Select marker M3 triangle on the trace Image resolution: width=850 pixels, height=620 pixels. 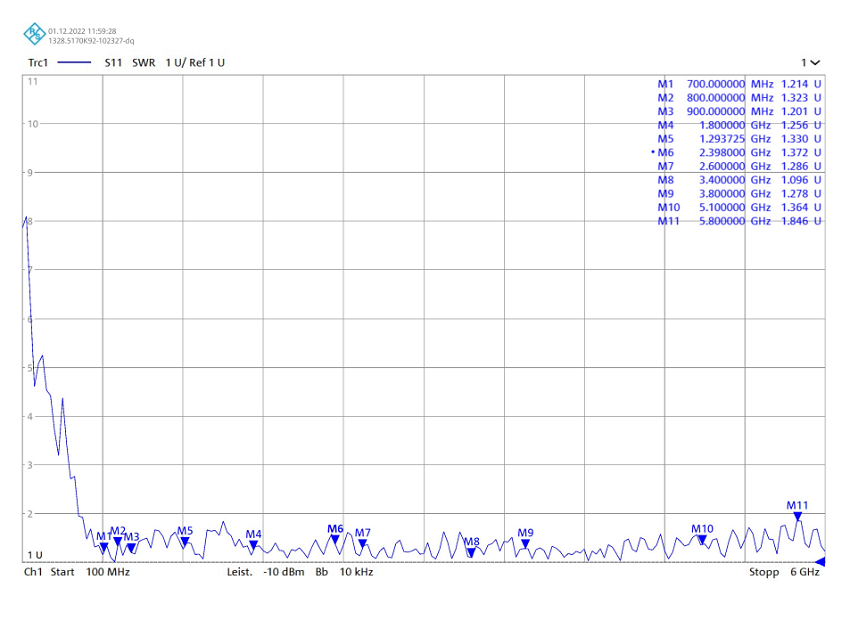click(131, 547)
